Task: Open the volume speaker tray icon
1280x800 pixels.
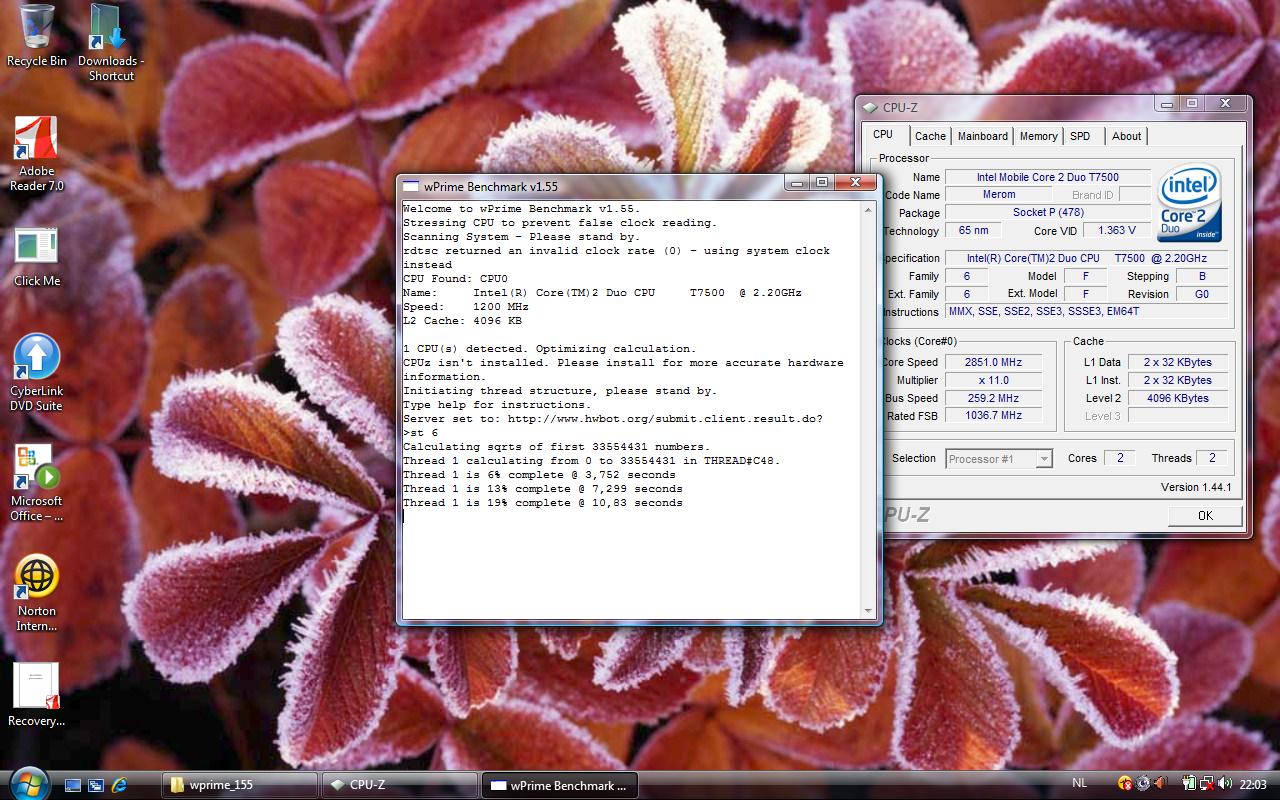Action: click(x=1225, y=784)
